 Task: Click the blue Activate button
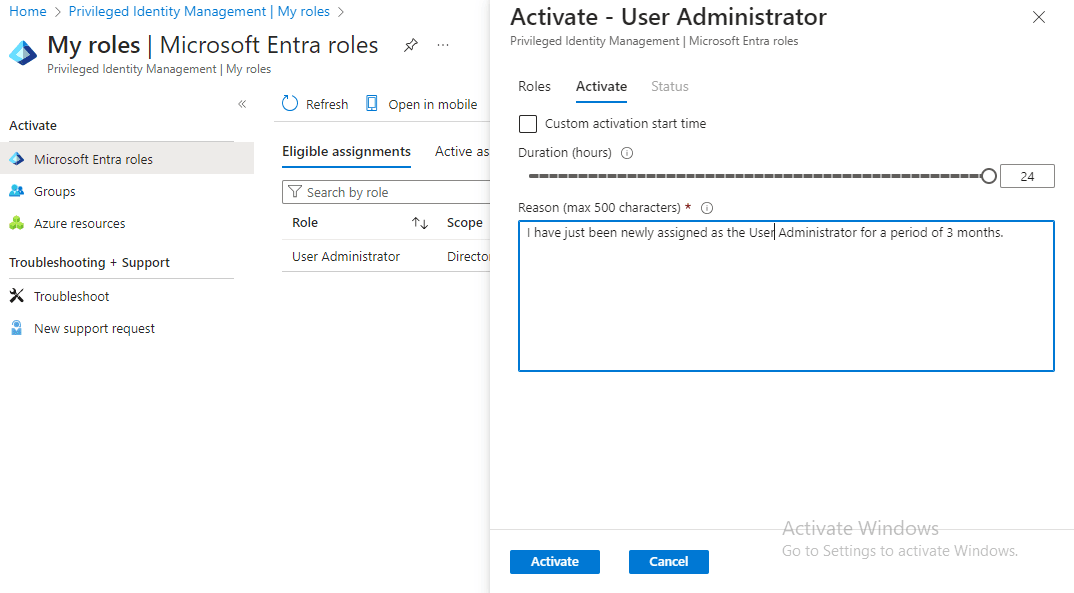coord(554,562)
